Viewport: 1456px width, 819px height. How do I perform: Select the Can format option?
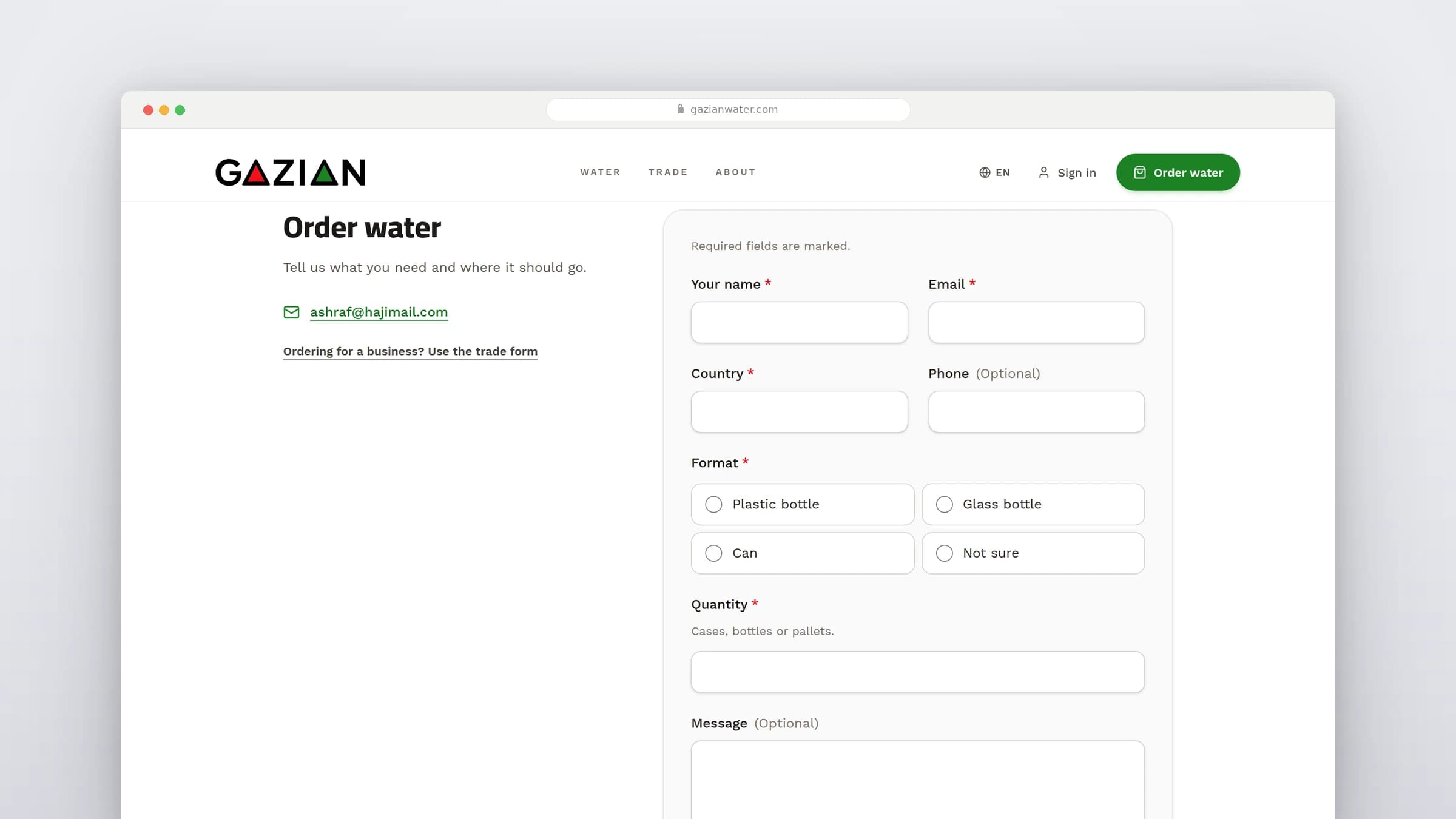coord(803,553)
